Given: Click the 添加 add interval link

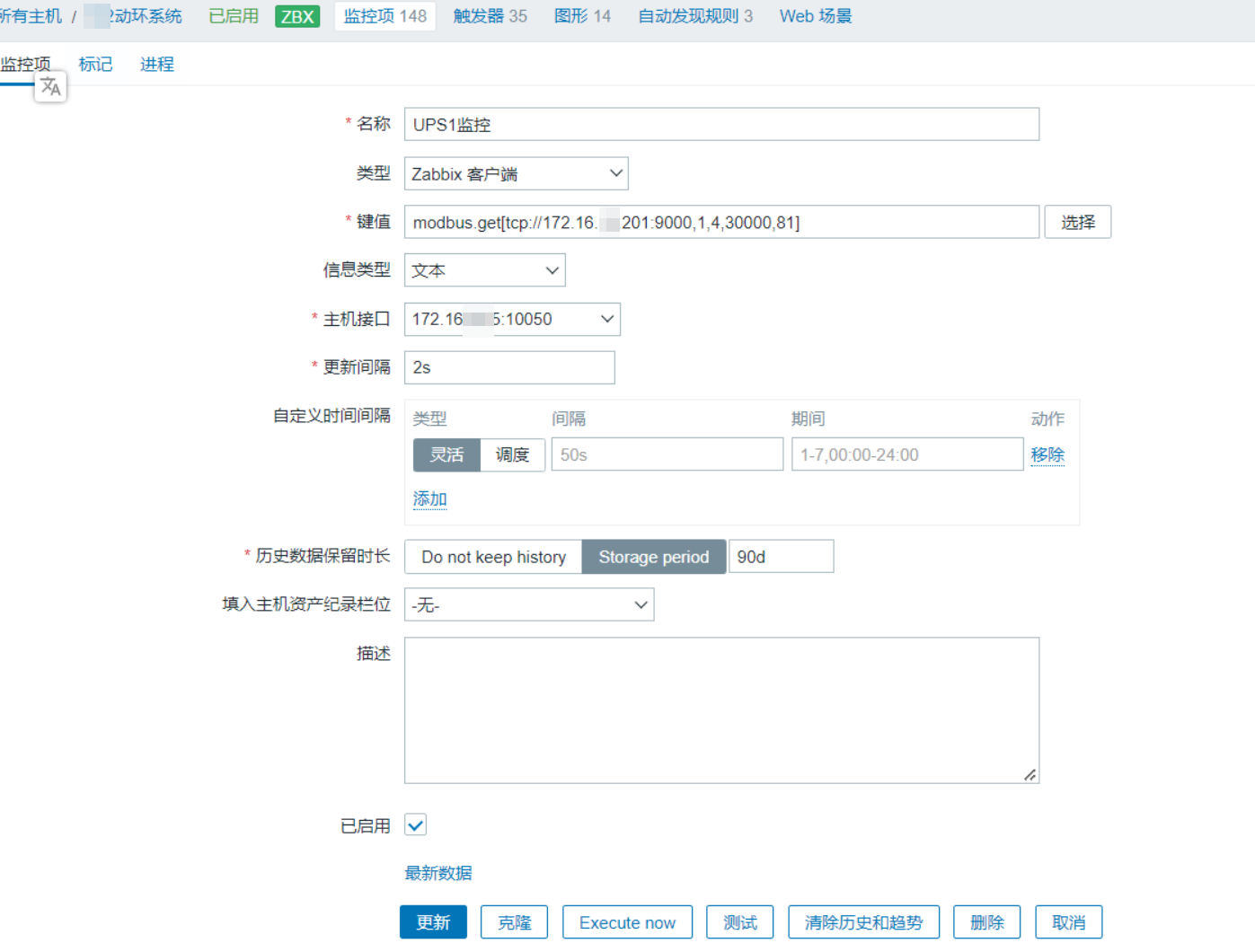Looking at the screenshot, I should tap(429, 498).
